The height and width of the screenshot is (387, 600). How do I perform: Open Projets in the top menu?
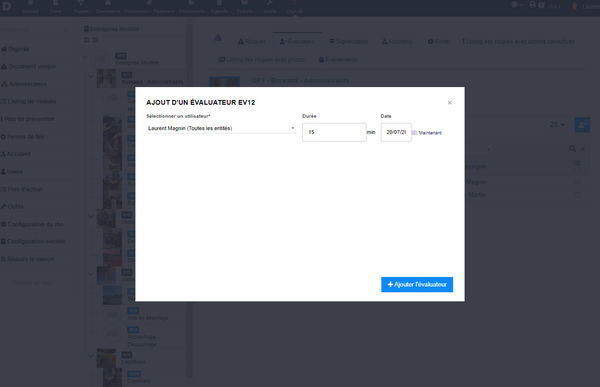coord(81,7)
